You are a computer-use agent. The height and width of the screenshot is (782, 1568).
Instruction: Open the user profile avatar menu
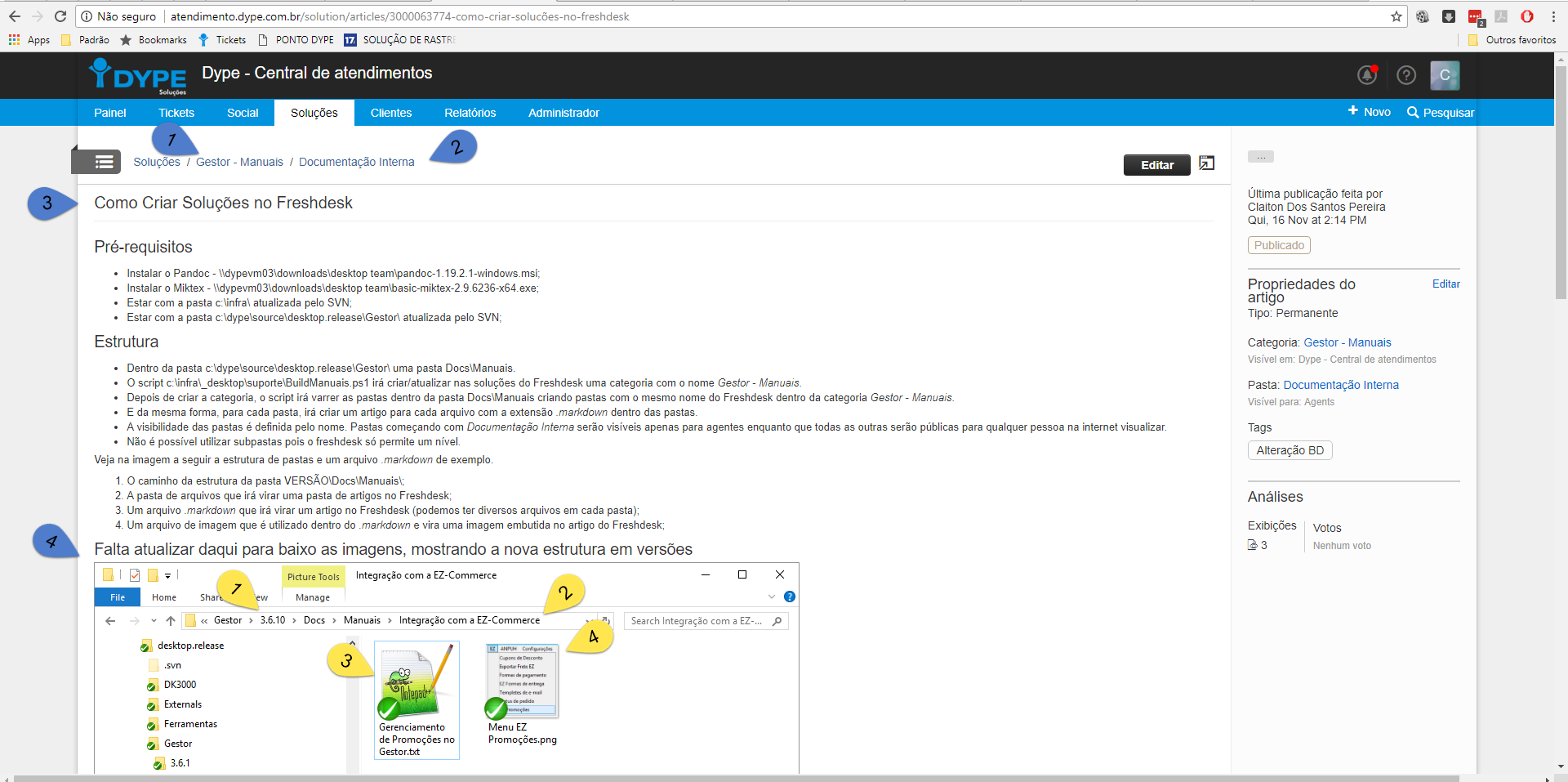pos(1445,75)
